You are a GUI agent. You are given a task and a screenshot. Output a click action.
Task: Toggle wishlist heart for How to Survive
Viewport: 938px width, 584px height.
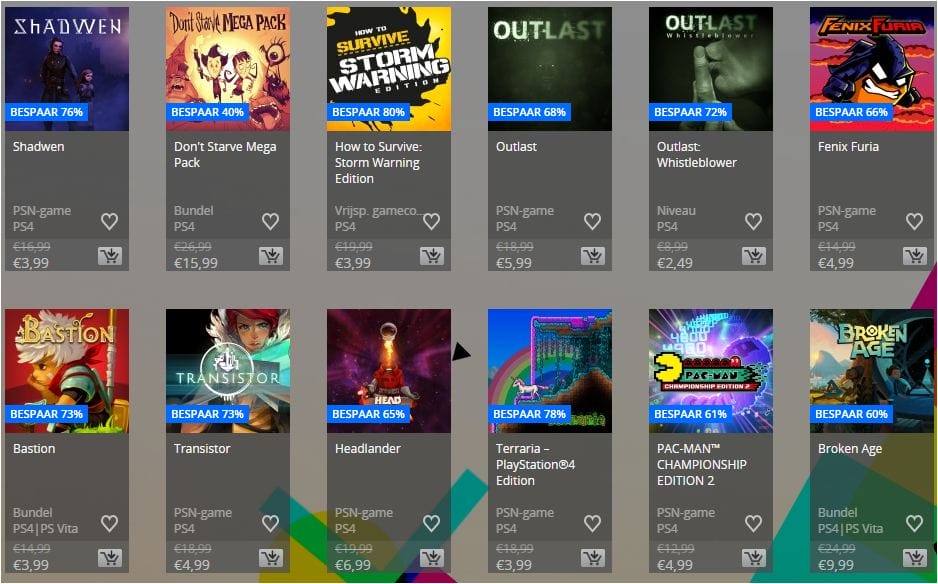pyautogui.click(x=431, y=221)
